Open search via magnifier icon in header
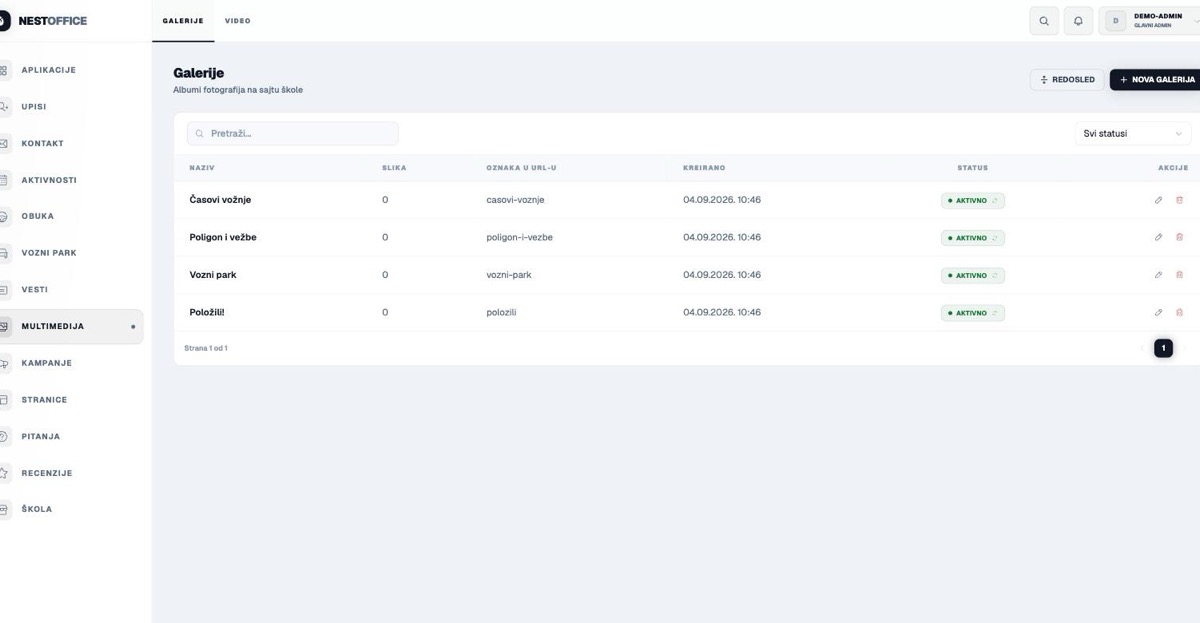1200x623 pixels. click(x=1044, y=21)
